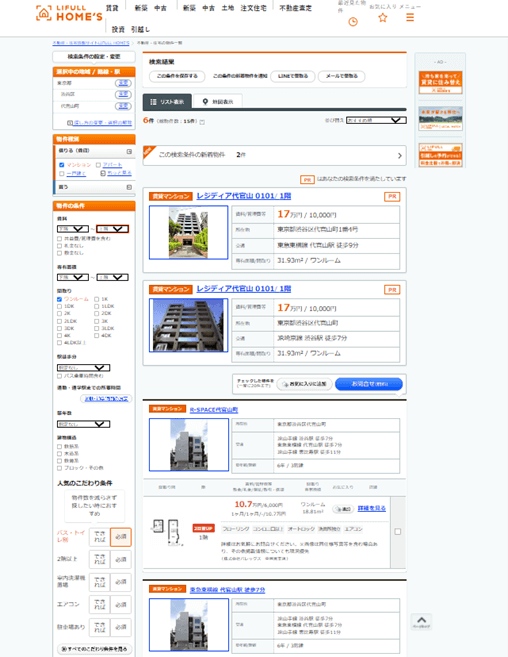Click the blue お問合せ button
The height and width of the screenshot is (657, 508).
pyautogui.click(x=369, y=384)
